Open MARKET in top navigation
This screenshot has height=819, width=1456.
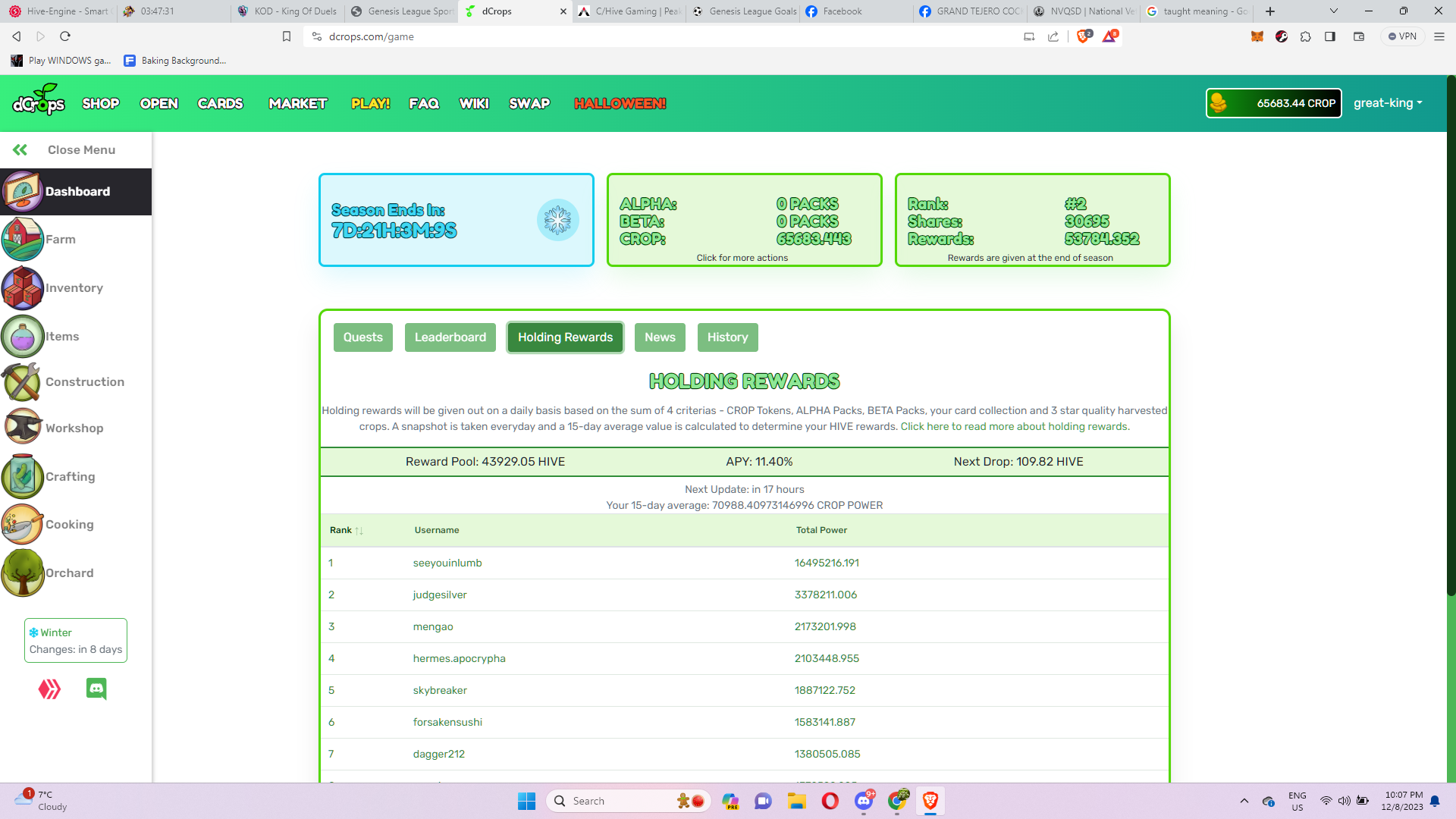point(298,103)
